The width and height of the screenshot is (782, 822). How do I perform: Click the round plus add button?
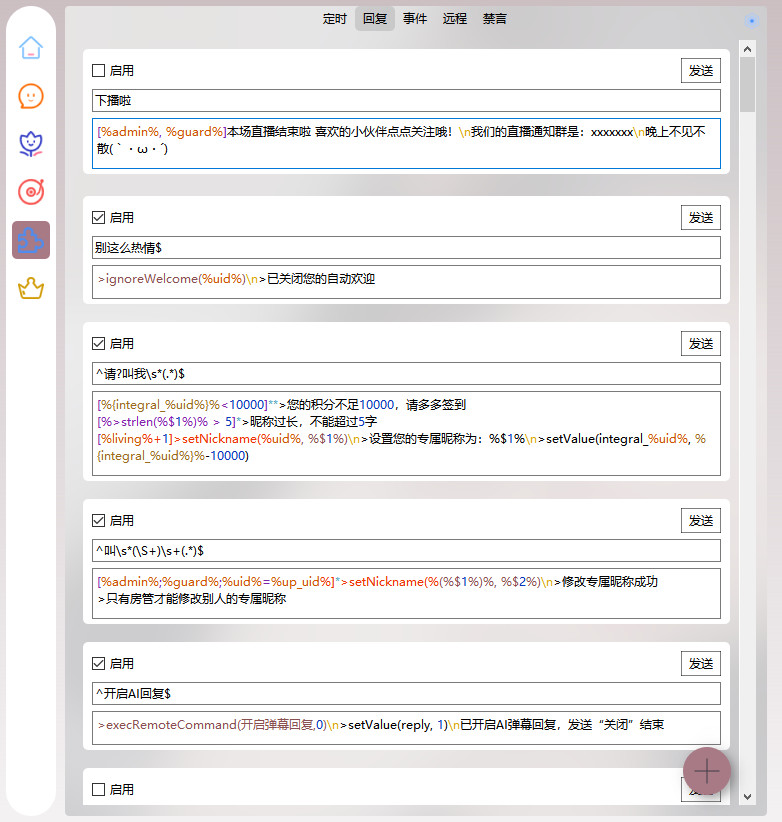707,771
